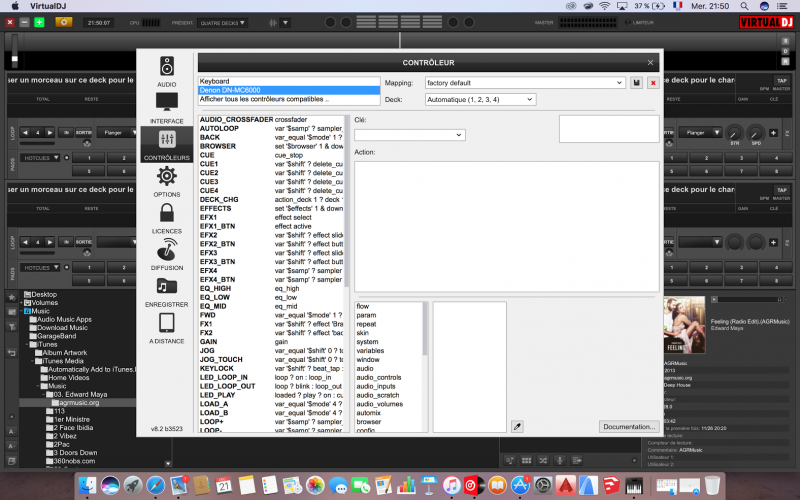
Task: Open the Mapping factory default dropdown
Action: tap(525, 83)
